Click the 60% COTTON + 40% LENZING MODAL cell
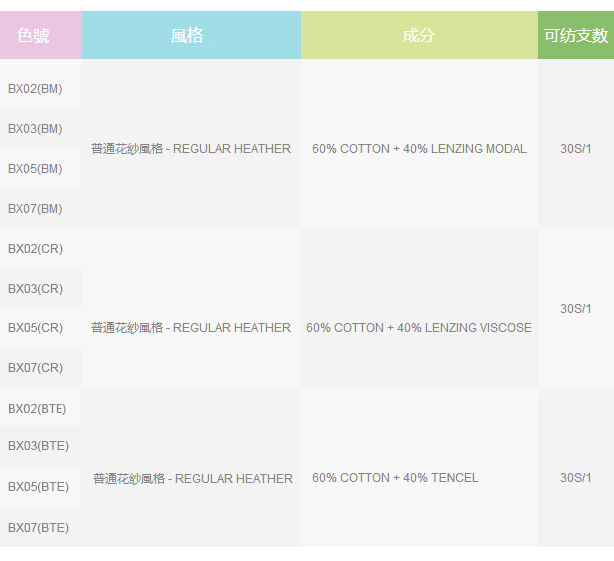Viewport: 614px width, 561px height. 419,149
